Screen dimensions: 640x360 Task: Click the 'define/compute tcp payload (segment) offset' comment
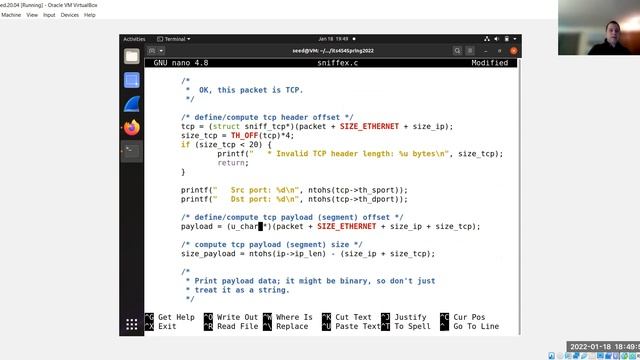292,217
